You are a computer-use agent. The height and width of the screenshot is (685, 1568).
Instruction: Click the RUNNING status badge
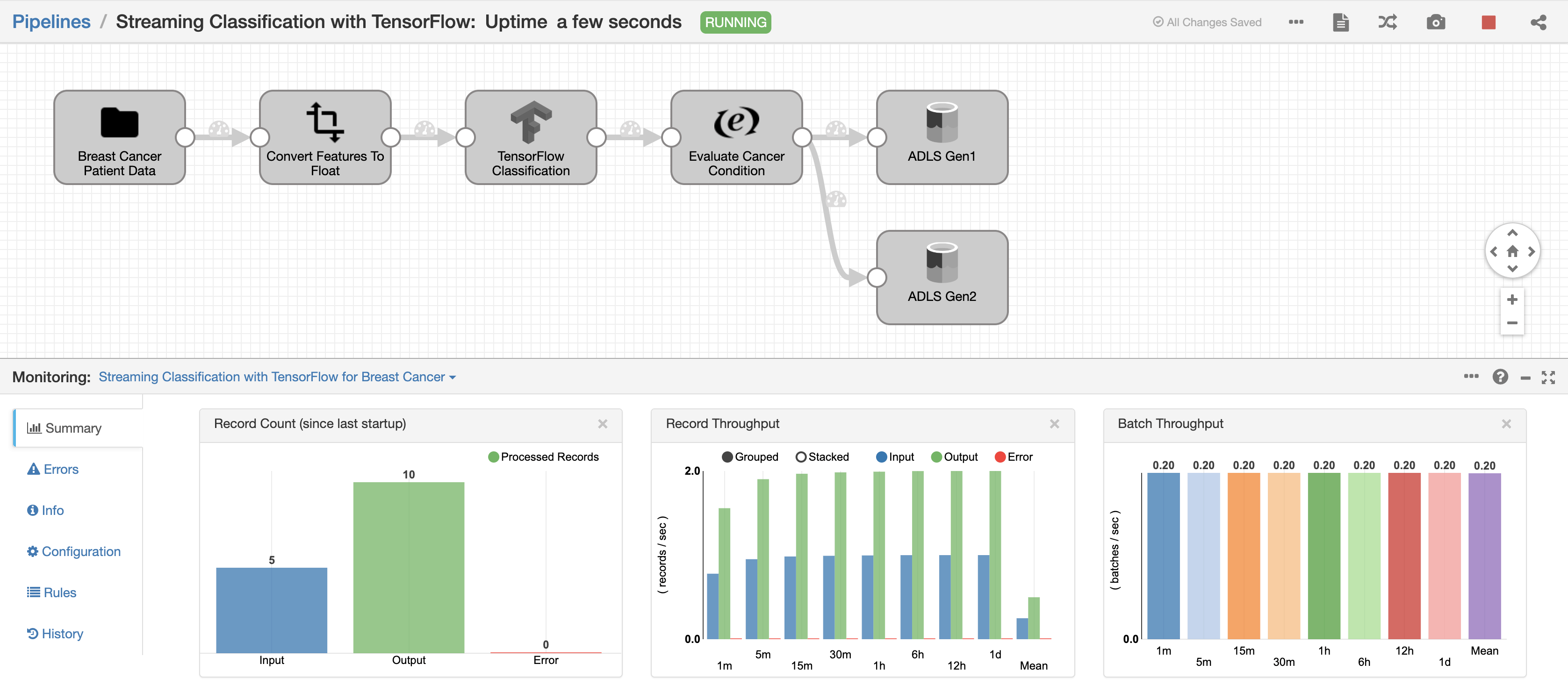[x=735, y=22]
